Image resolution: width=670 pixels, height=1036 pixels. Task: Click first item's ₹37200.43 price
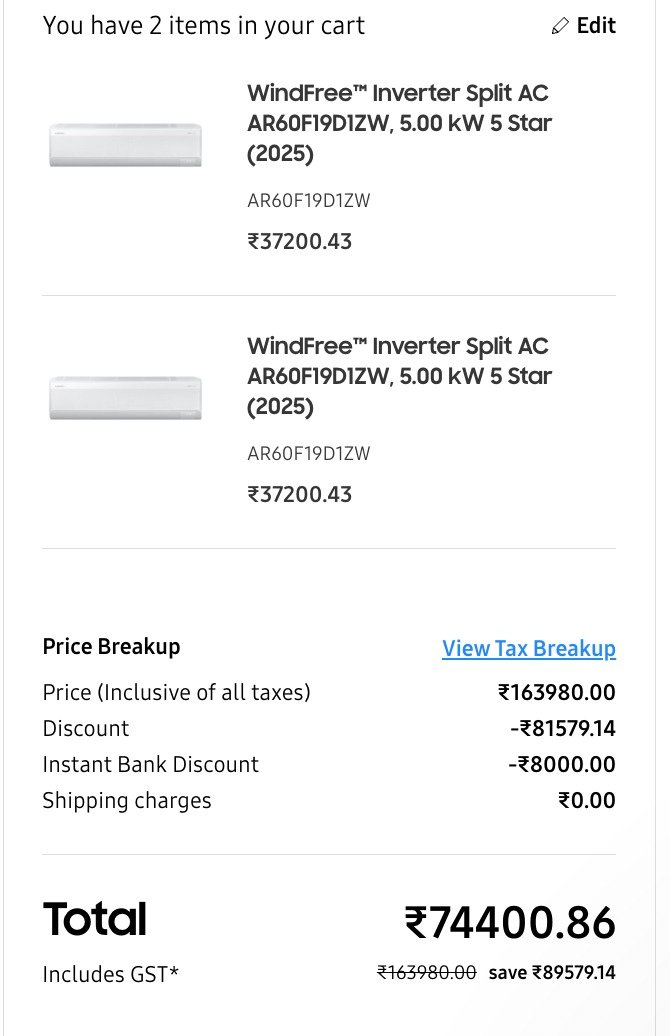299,241
